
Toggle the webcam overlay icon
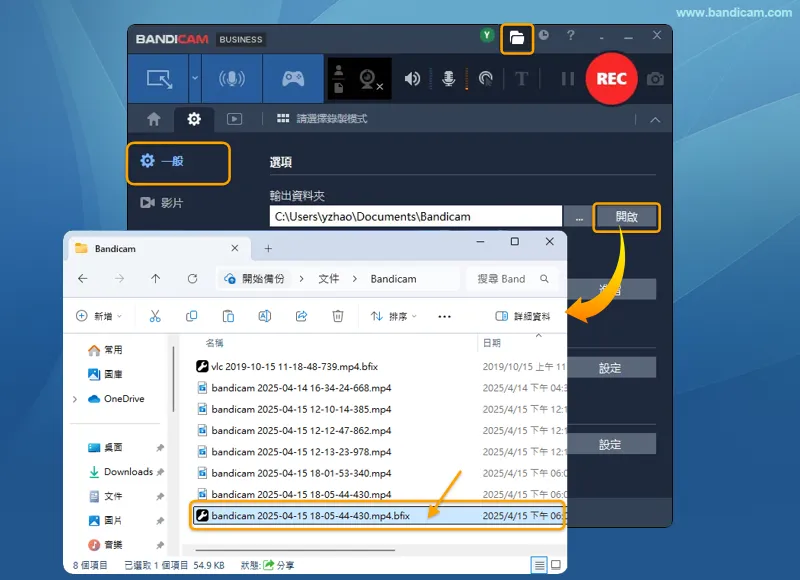[x=370, y=80]
